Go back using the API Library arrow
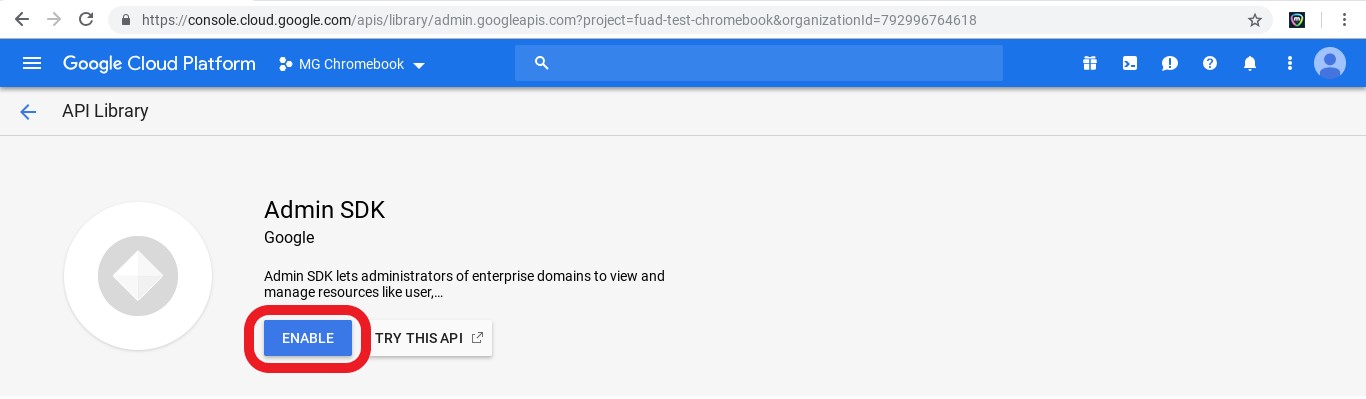The height and width of the screenshot is (399, 1366). 28,112
